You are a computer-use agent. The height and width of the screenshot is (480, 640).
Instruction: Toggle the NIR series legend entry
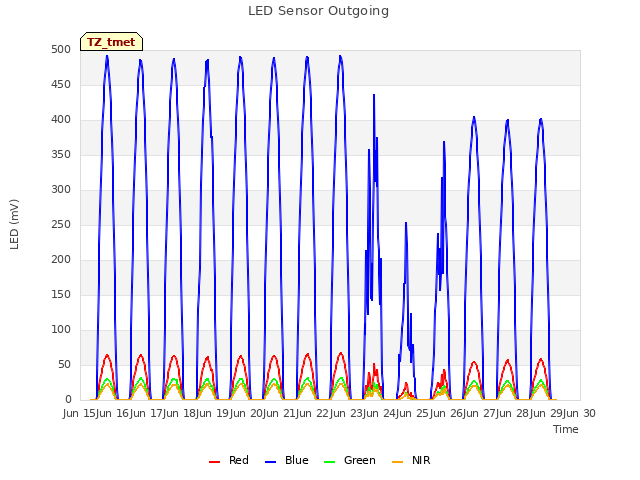pyautogui.click(x=411, y=460)
